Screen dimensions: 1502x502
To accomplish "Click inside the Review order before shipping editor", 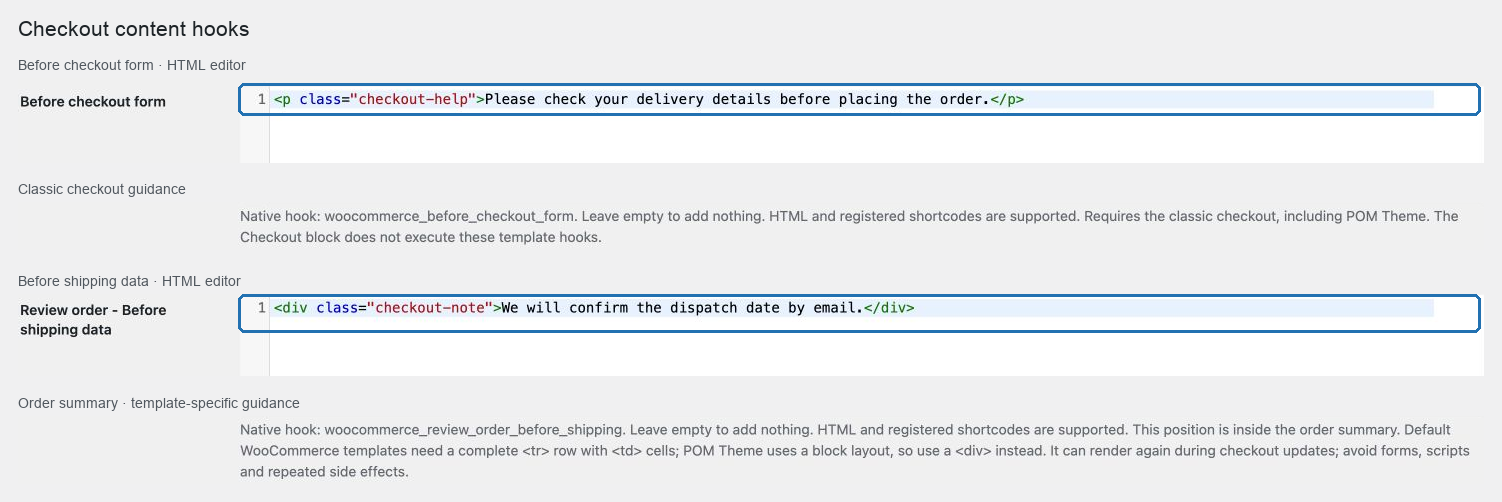I will [x=861, y=336].
